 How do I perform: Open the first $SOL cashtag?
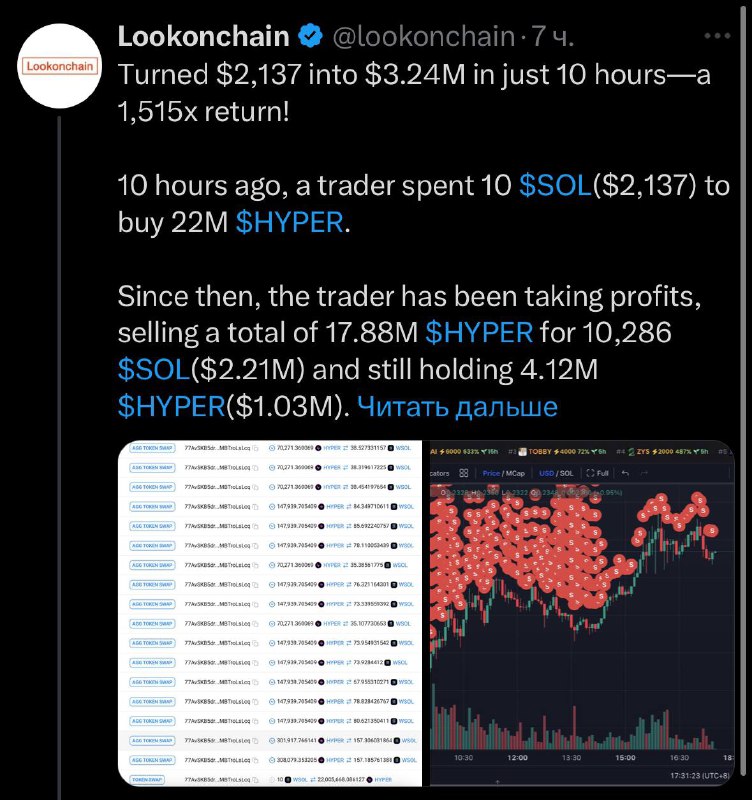pyautogui.click(x=555, y=185)
